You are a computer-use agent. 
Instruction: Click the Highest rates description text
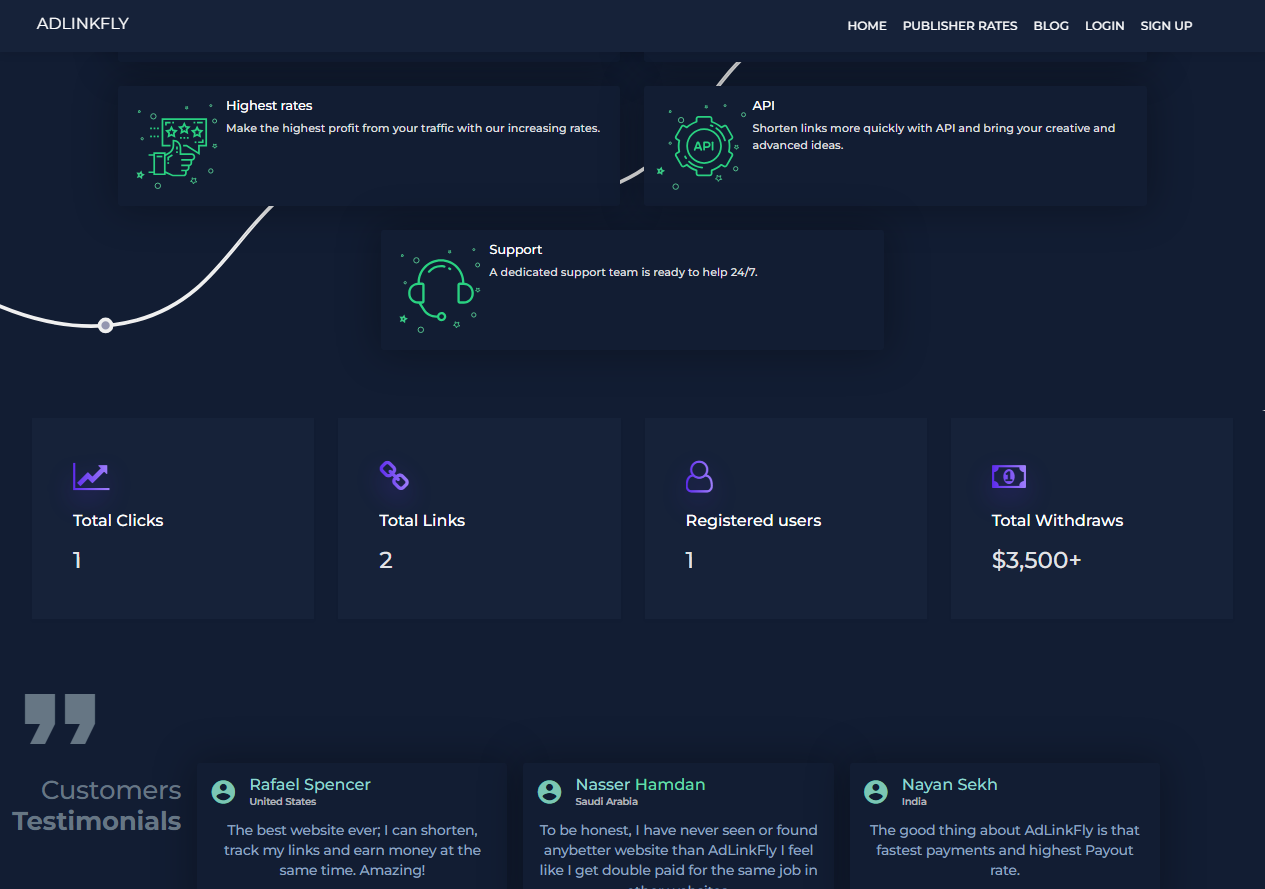tap(413, 128)
